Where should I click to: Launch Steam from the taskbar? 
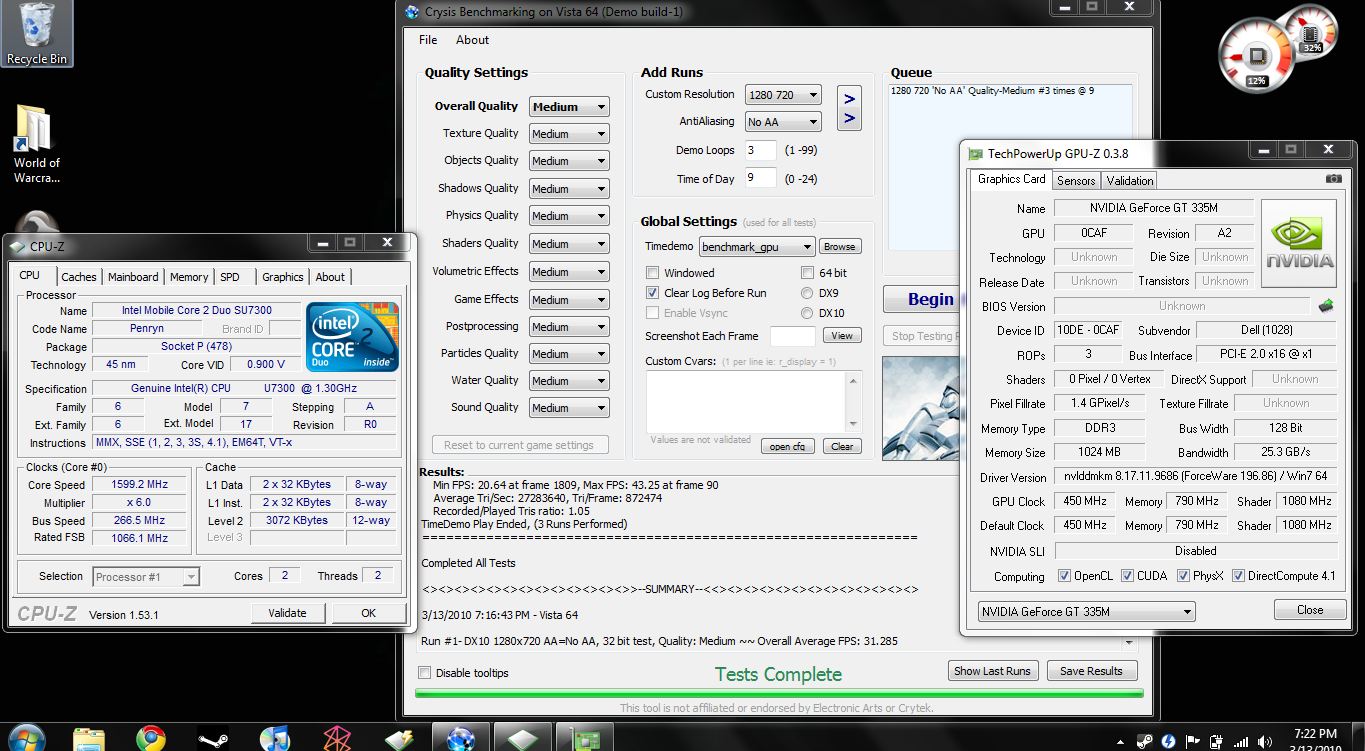point(212,739)
